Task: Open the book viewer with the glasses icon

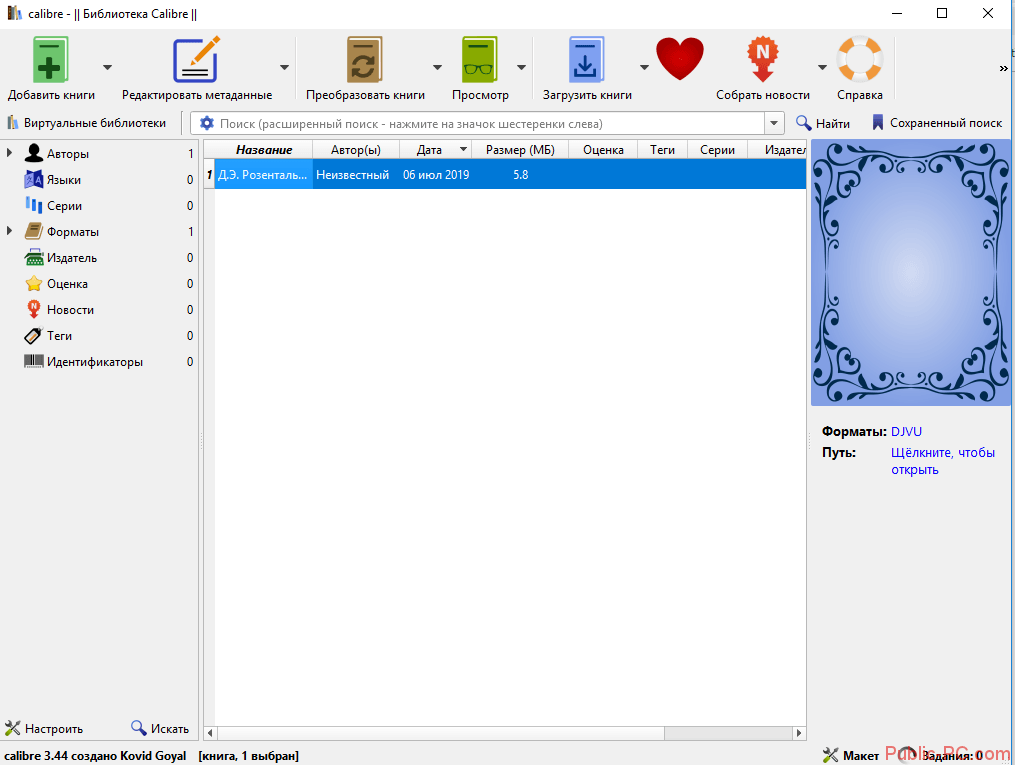Action: pos(480,61)
